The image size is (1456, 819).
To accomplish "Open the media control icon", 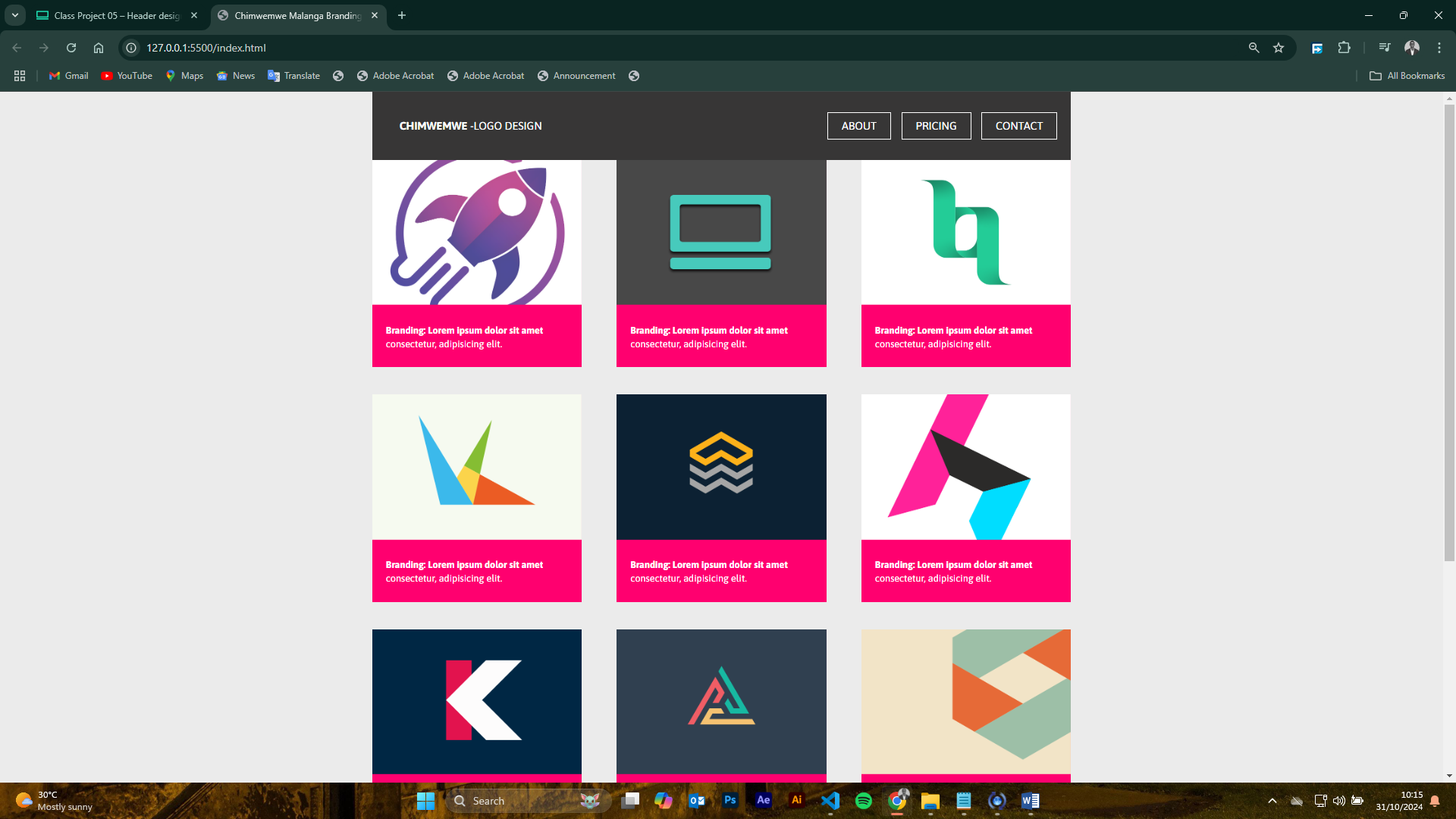I will (x=1385, y=48).
